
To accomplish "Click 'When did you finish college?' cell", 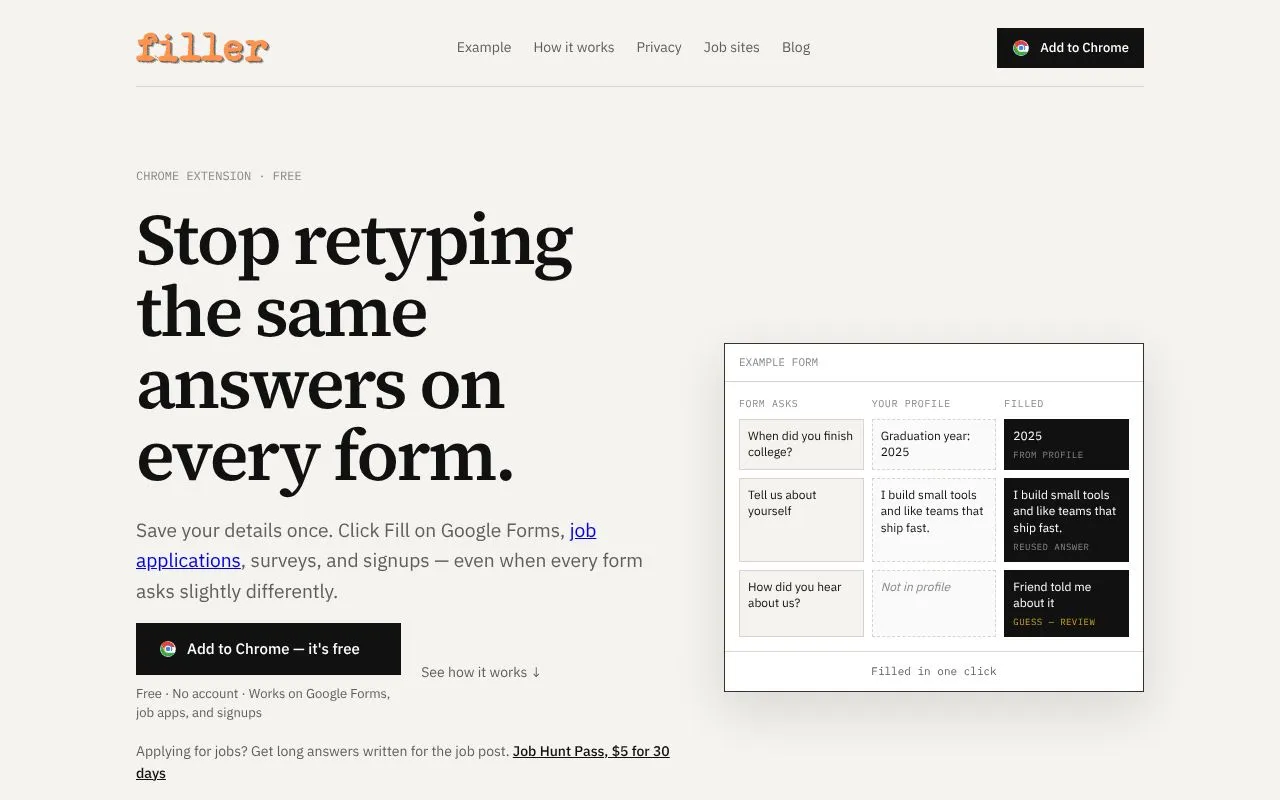I will (801, 444).
